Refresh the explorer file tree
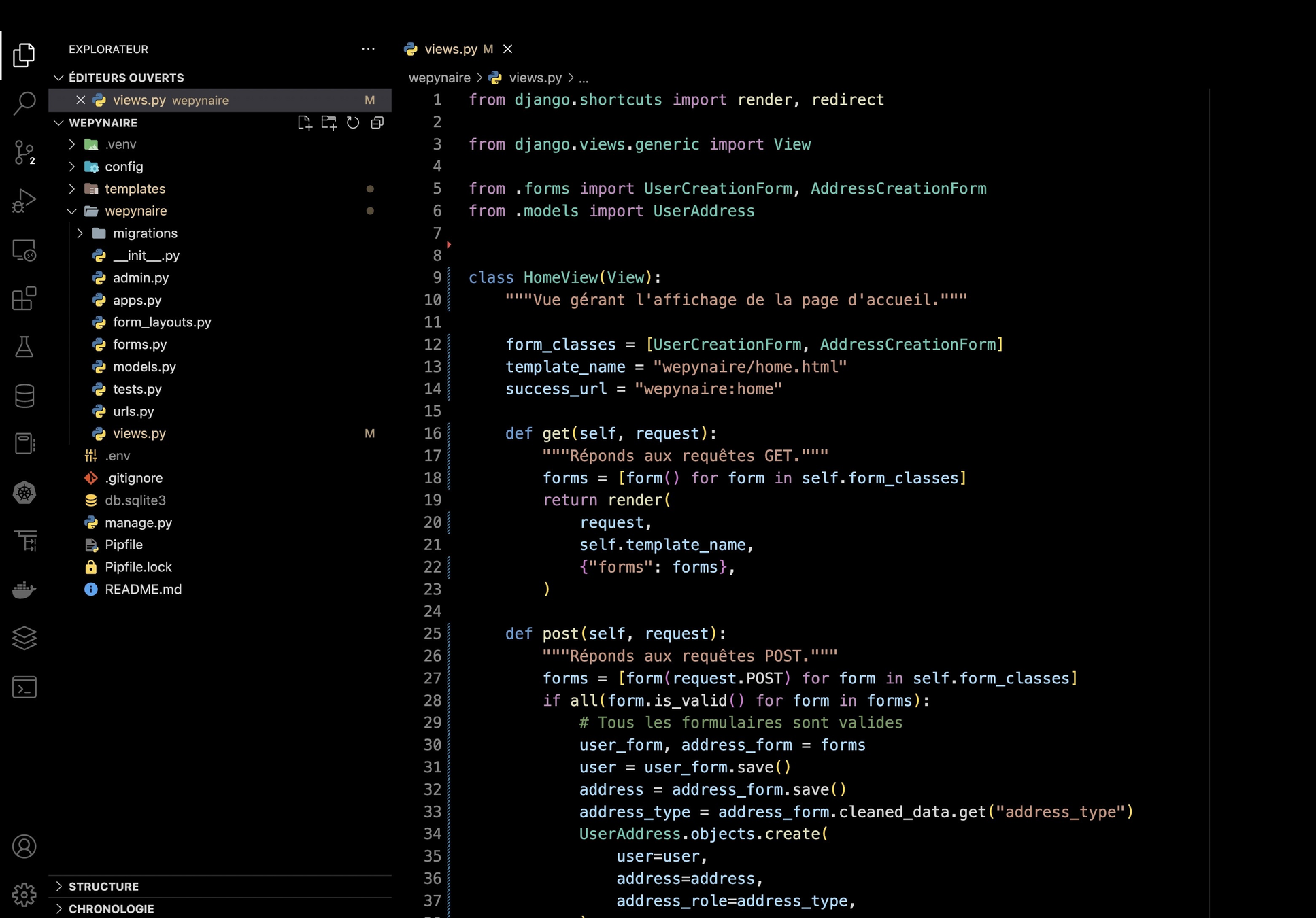Viewport: 1316px width, 918px height. pos(353,123)
